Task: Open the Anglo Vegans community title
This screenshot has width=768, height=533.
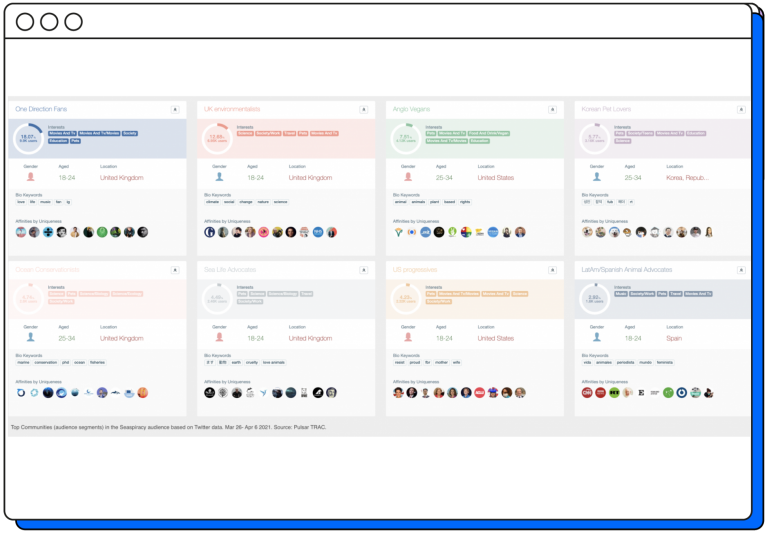Action: [x=408, y=109]
